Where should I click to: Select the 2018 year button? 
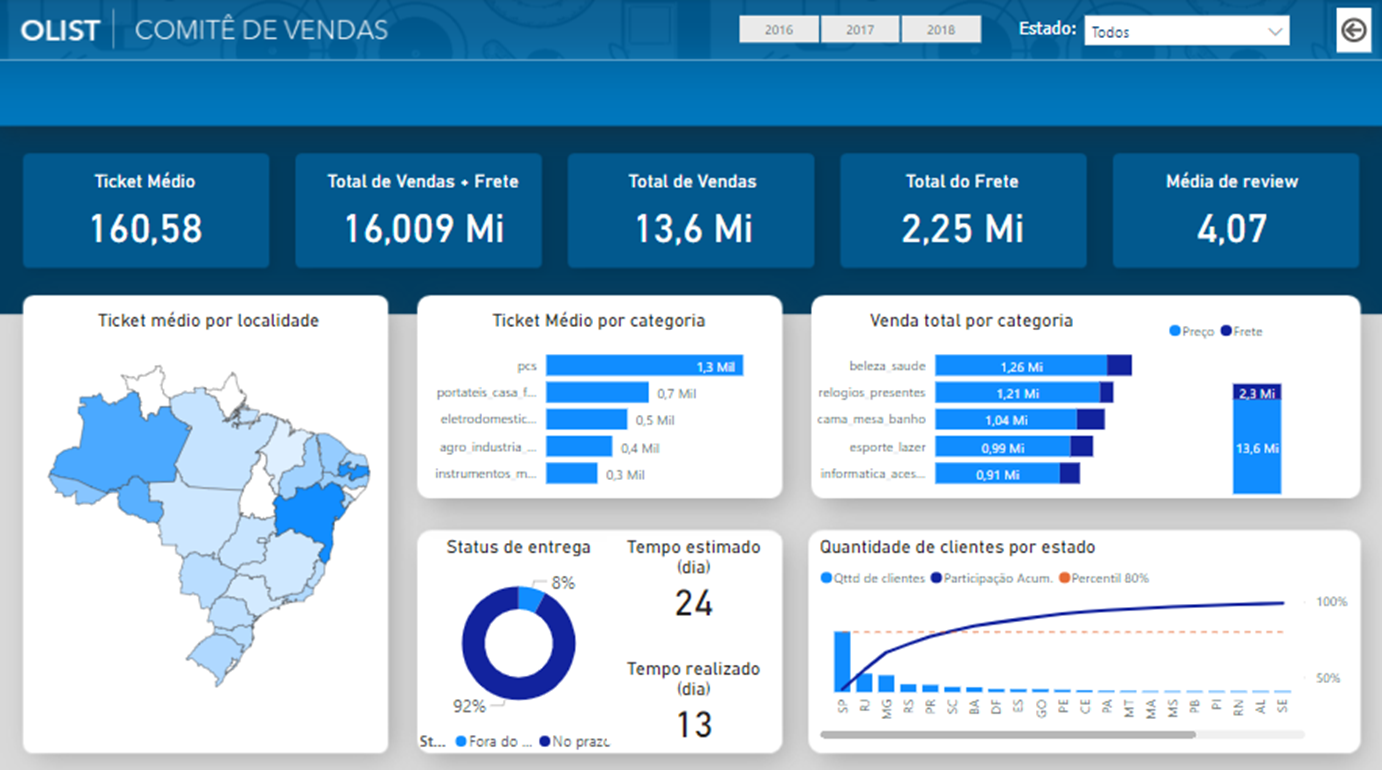(941, 29)
